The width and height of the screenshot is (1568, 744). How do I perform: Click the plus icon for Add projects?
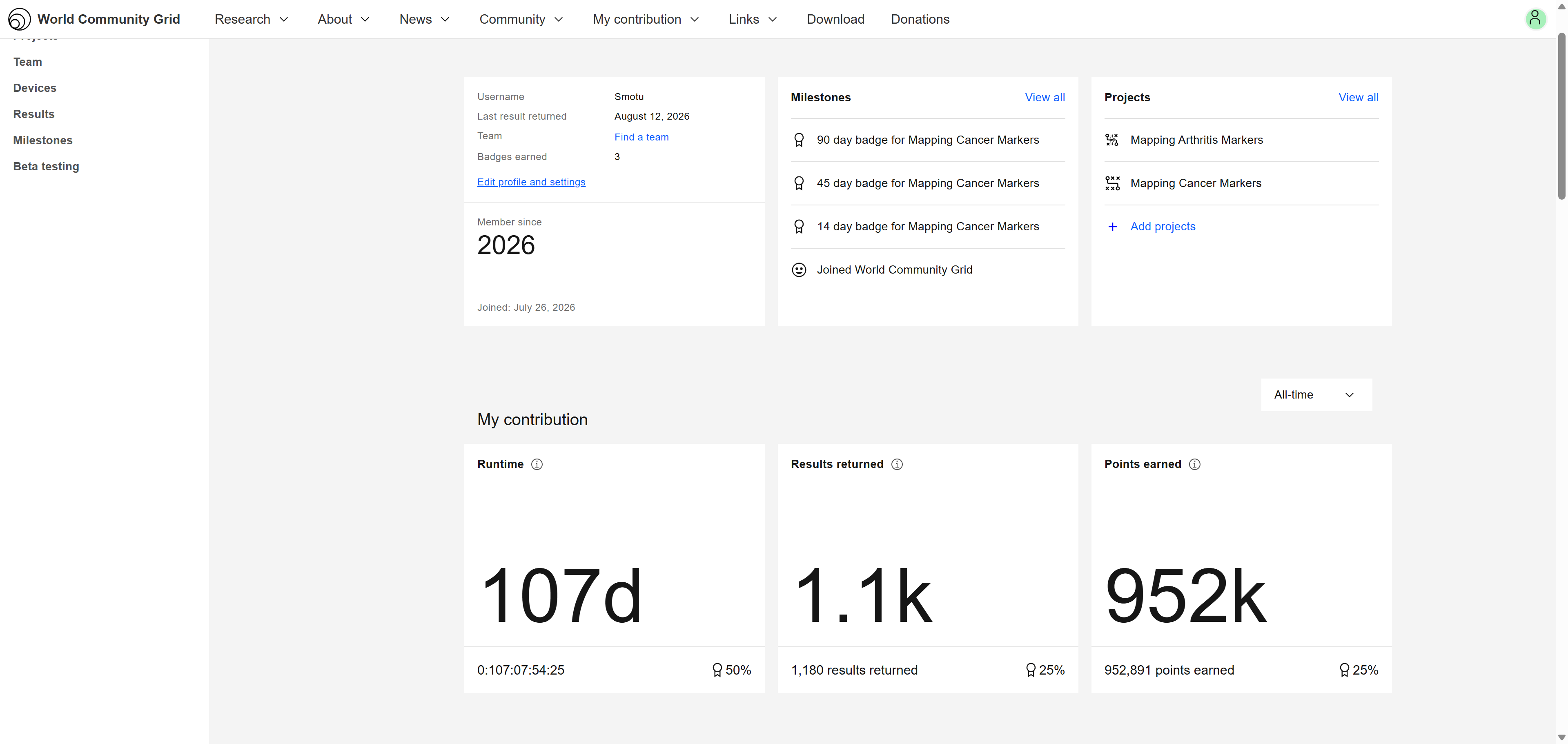(x=1112, y=227)
